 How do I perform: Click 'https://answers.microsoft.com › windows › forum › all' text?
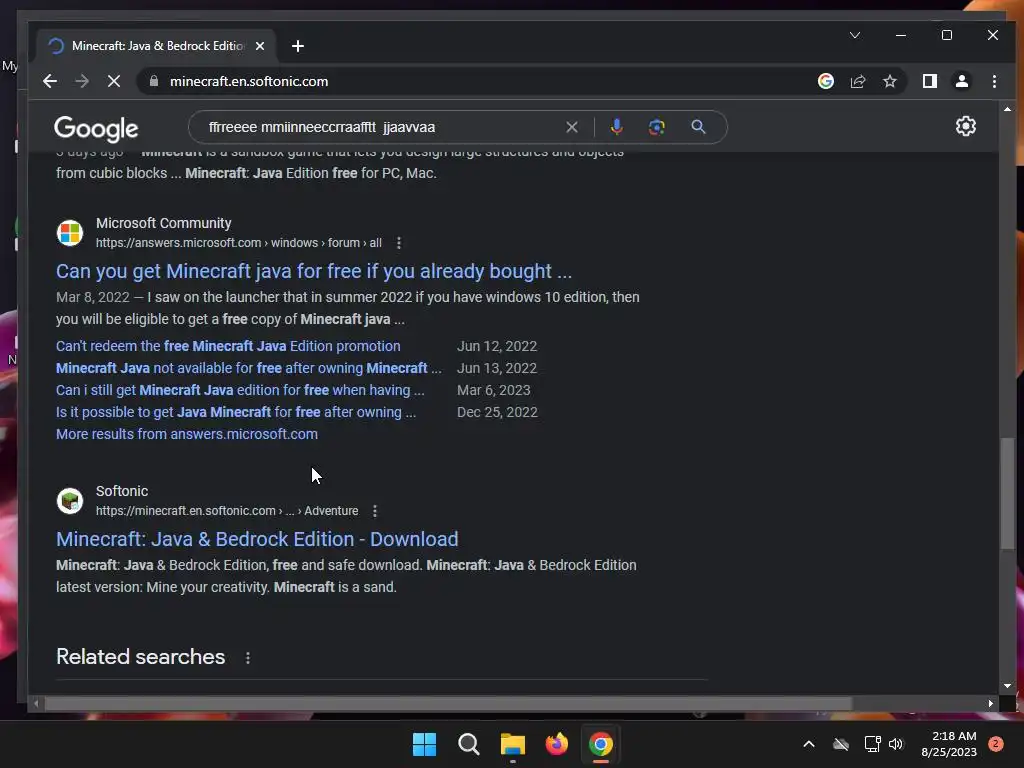tap(238, 243)
